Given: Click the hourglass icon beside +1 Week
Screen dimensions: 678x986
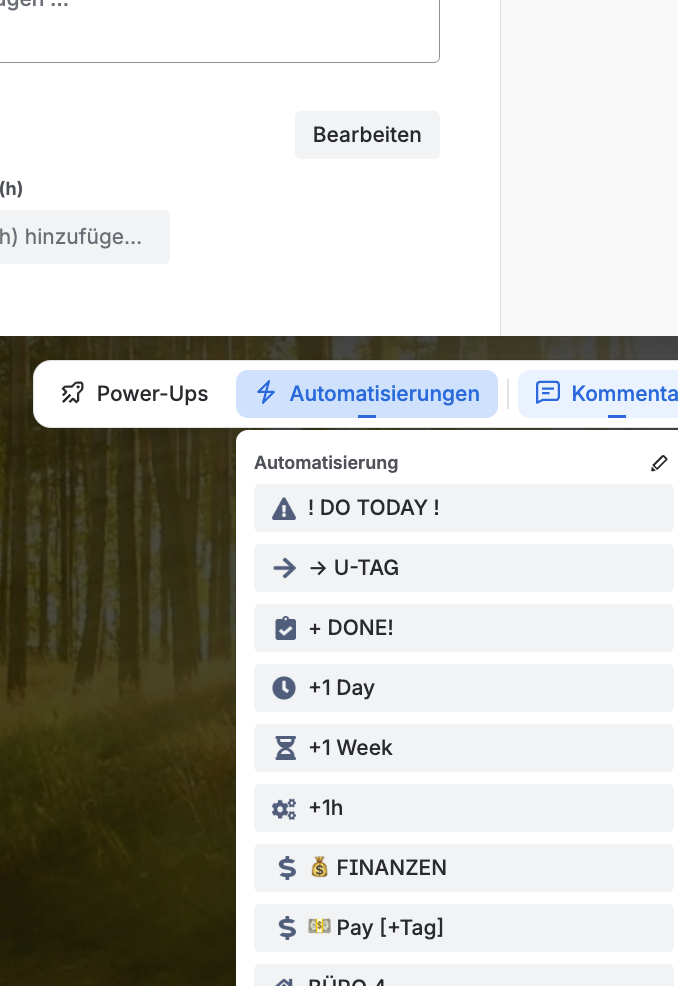Looking at the screenshot, I should point(285,748).
